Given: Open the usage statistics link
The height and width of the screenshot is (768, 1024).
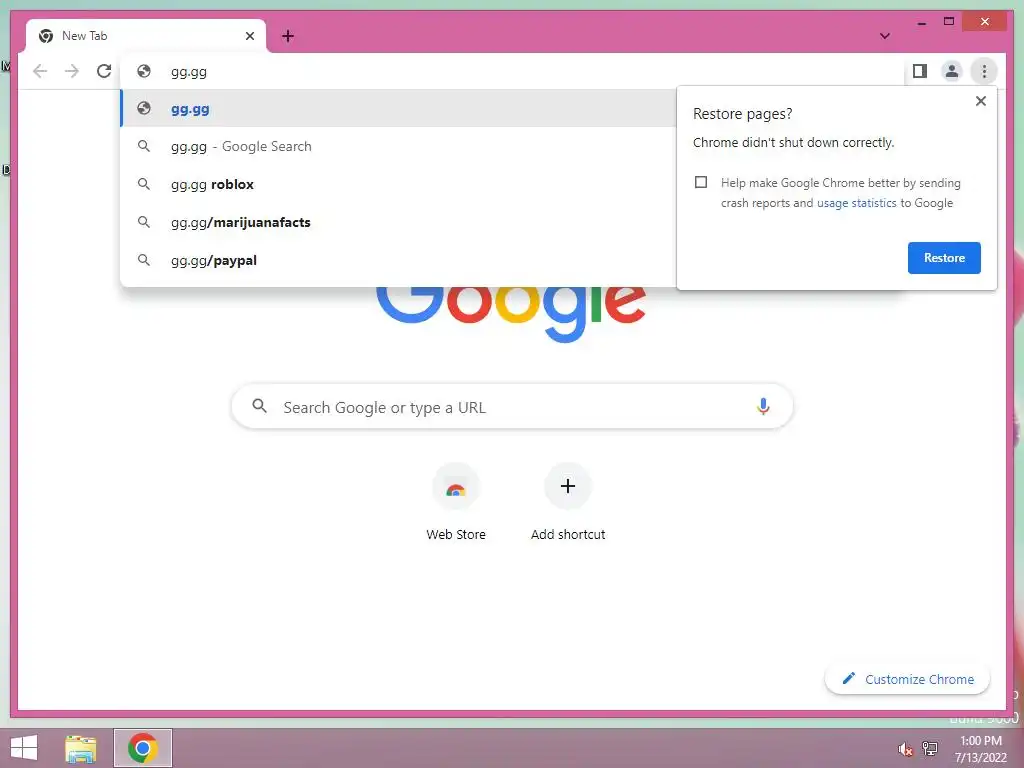Looking at the screenshot, I should (856, 203).
